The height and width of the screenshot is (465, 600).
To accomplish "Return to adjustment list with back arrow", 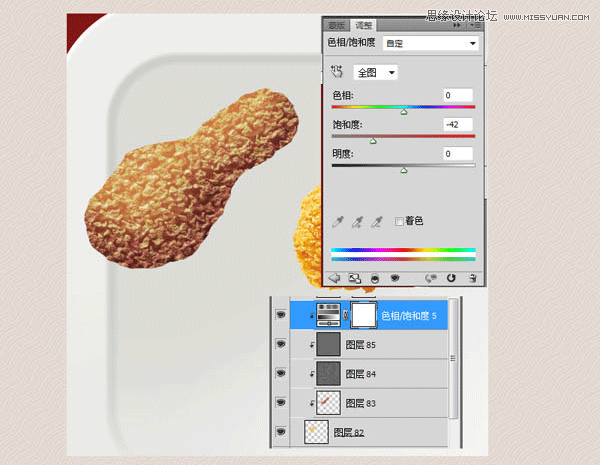I will 334,278.
